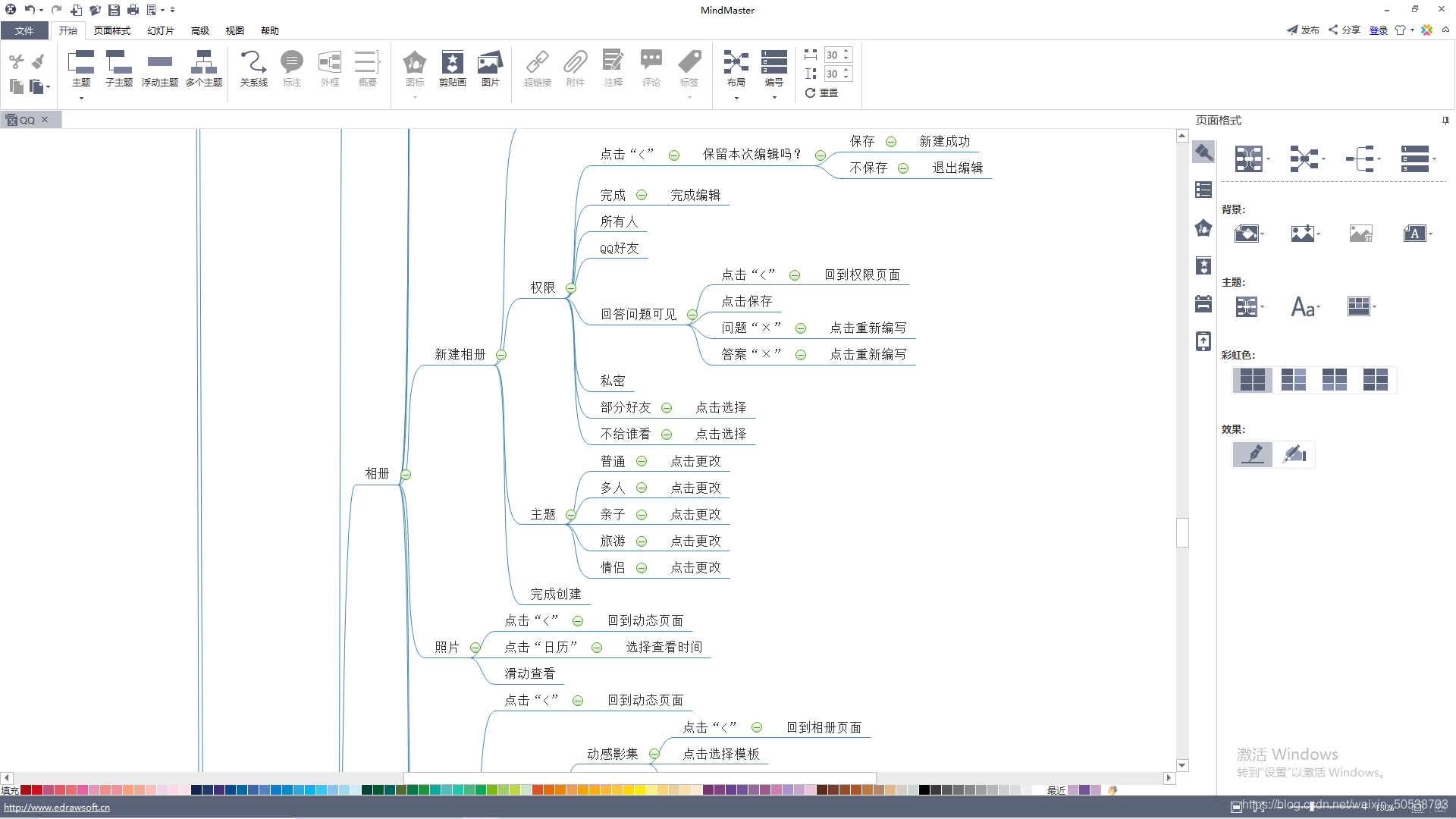Collapse the 新建相册 node
The image size is (1456, 819).
tap(501, 355)
